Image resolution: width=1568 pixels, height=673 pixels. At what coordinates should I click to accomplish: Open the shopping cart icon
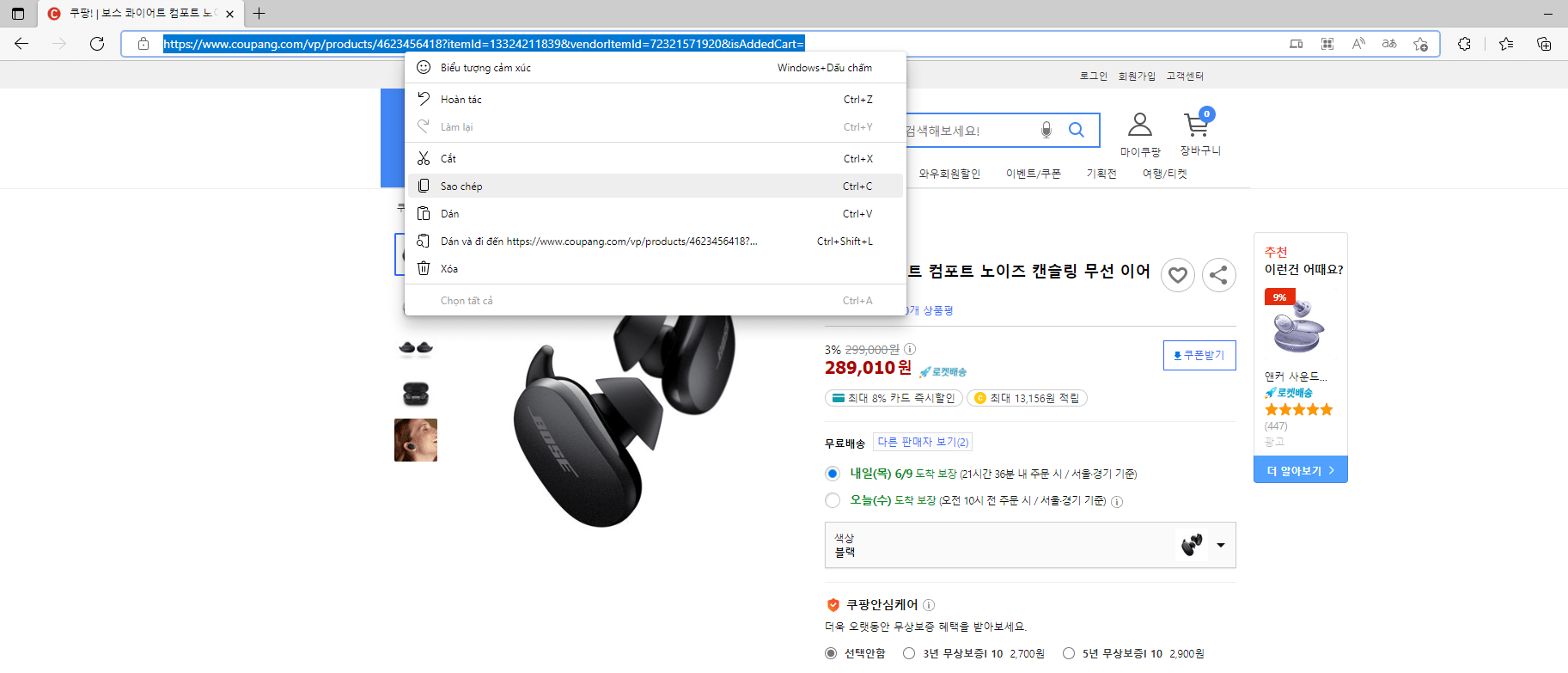pos(1196,125)
